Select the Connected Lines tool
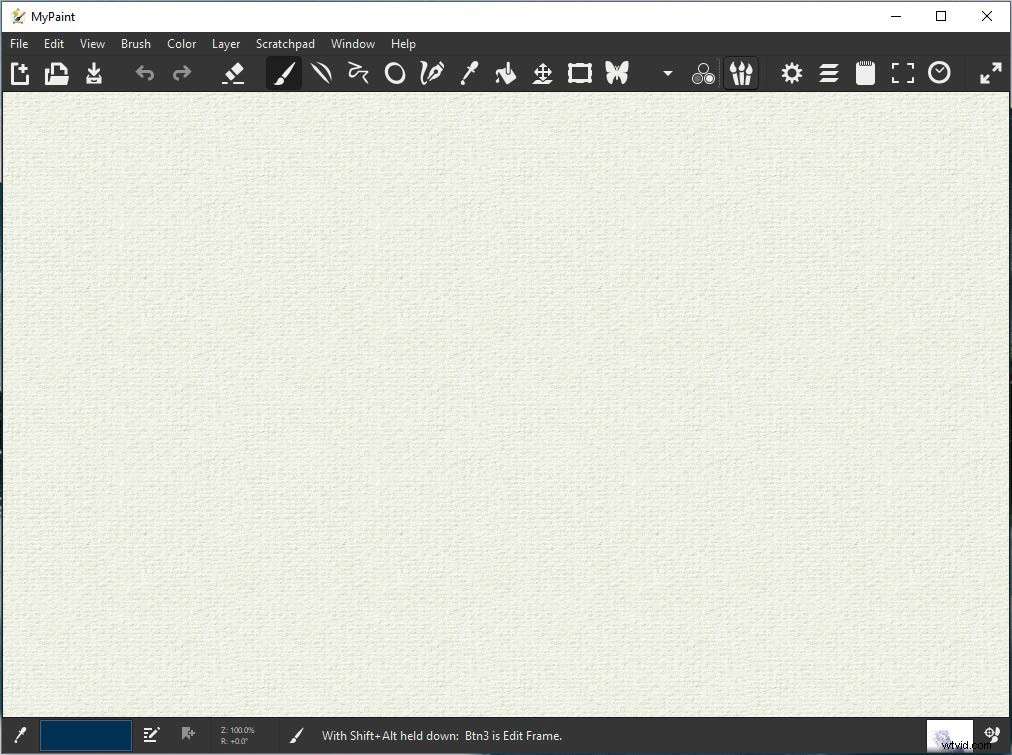 click(358, 73)
